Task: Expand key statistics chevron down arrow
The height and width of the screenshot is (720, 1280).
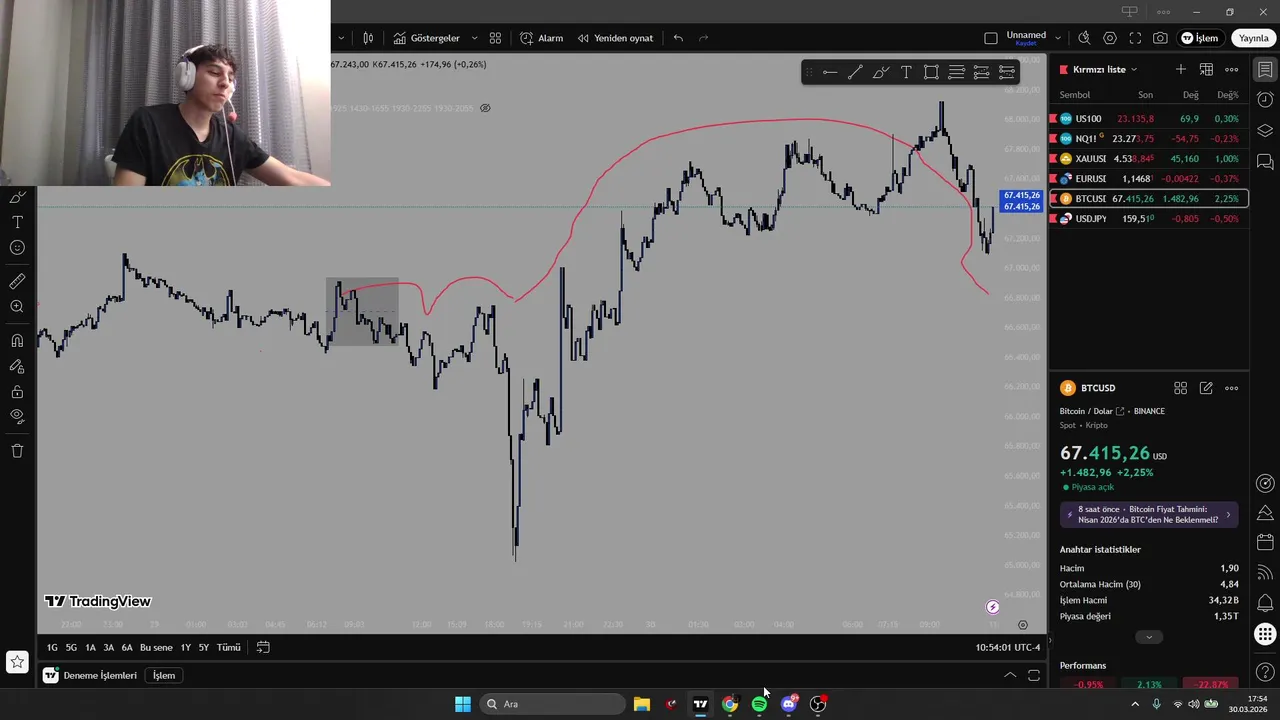Action: (x=1148, y=637)
